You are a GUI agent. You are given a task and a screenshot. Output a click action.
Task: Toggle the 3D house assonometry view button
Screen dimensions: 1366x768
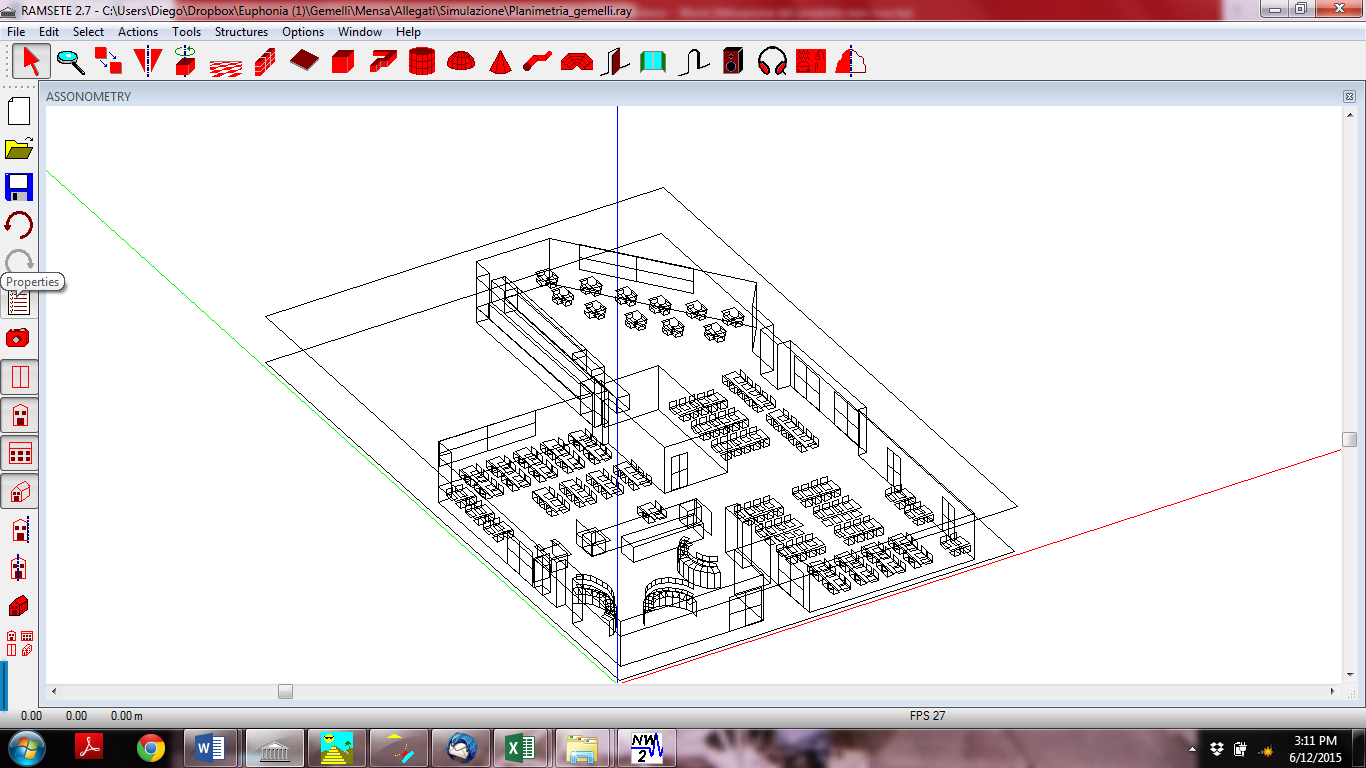(19, 491)
